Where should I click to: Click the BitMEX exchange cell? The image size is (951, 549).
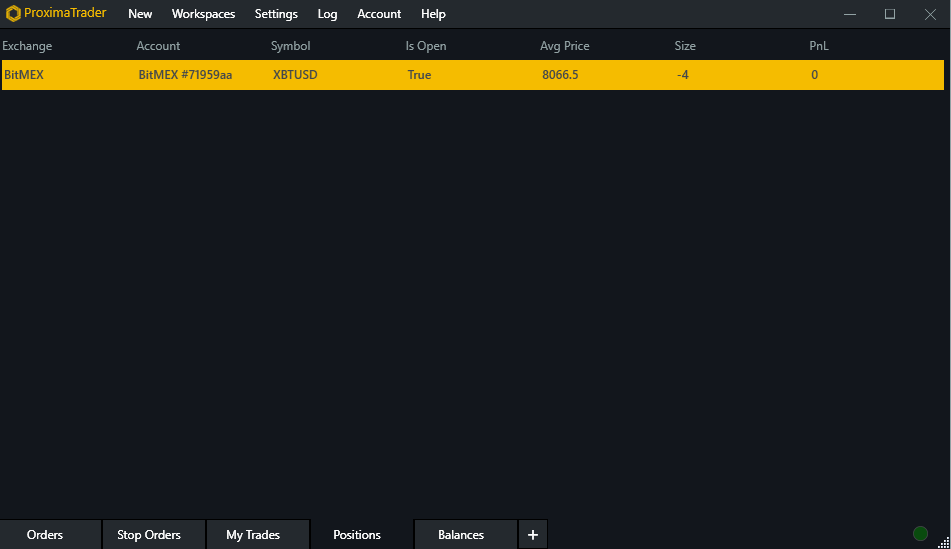pyautogui.click(x=24, y=75)
